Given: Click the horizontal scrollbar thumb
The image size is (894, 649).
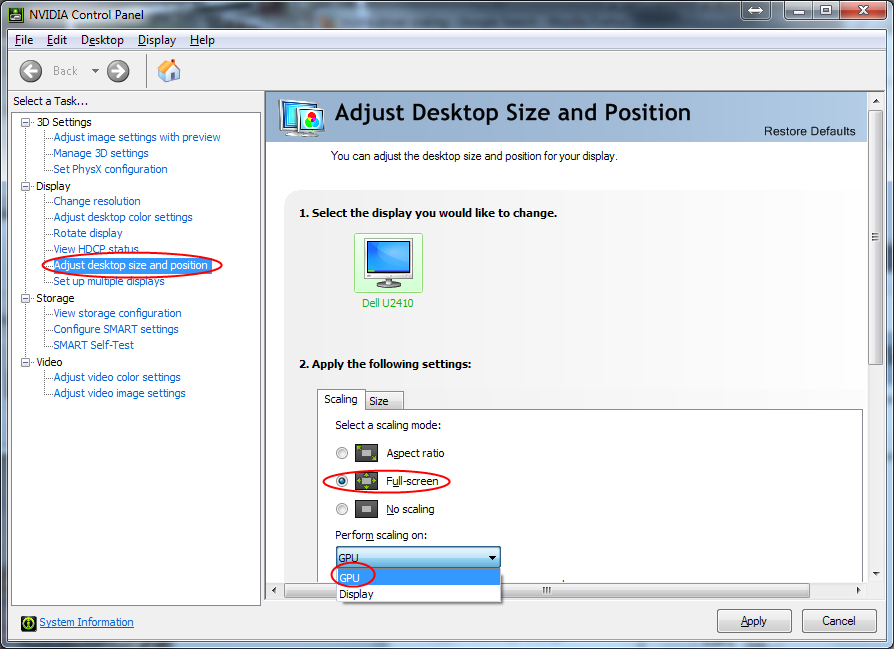Looking at the screenshot, I should pyautogui.click(x=547, y=590).
